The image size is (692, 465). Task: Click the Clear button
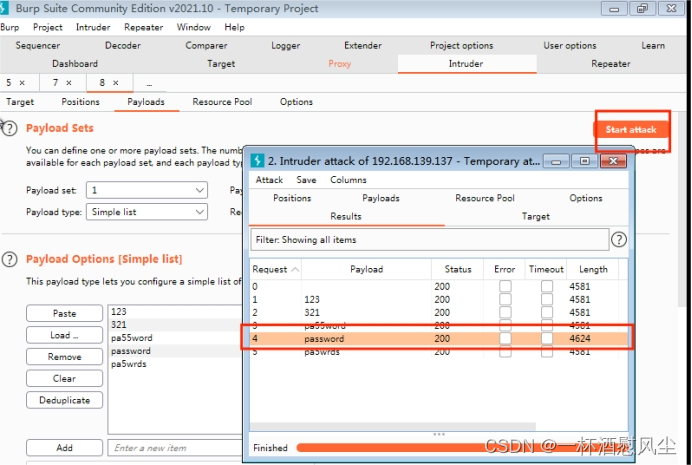64,378
